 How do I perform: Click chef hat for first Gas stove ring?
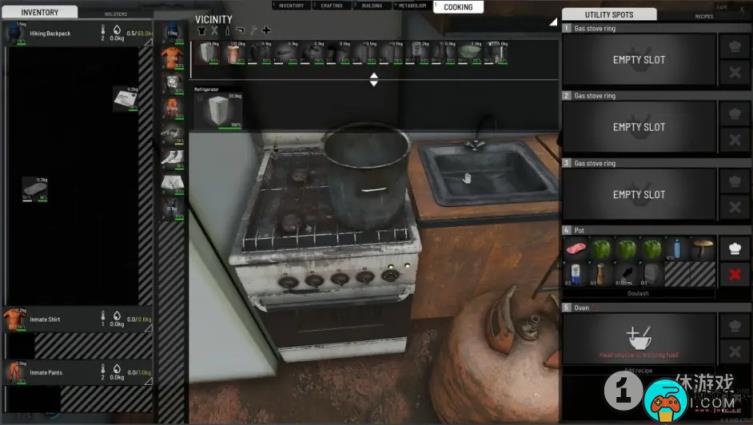coord(735,47)
